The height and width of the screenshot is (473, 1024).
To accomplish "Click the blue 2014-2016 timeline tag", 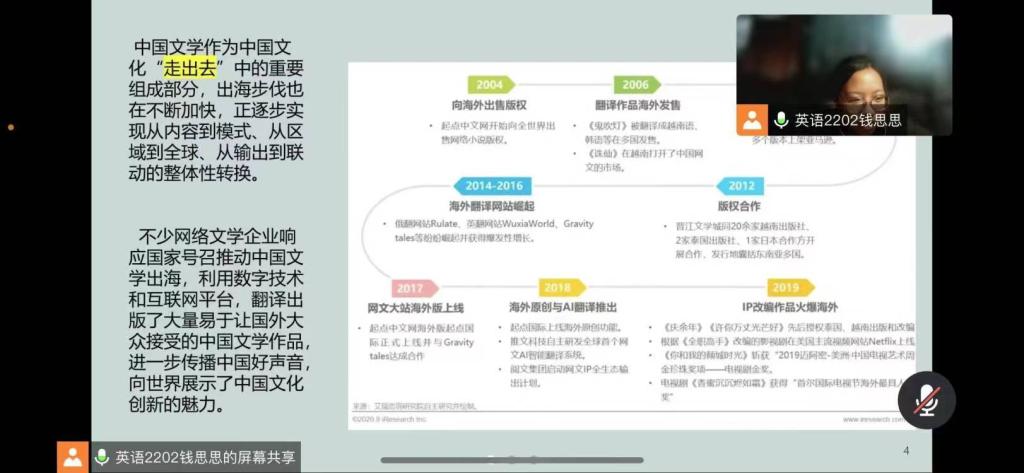I will pos(493,186).
